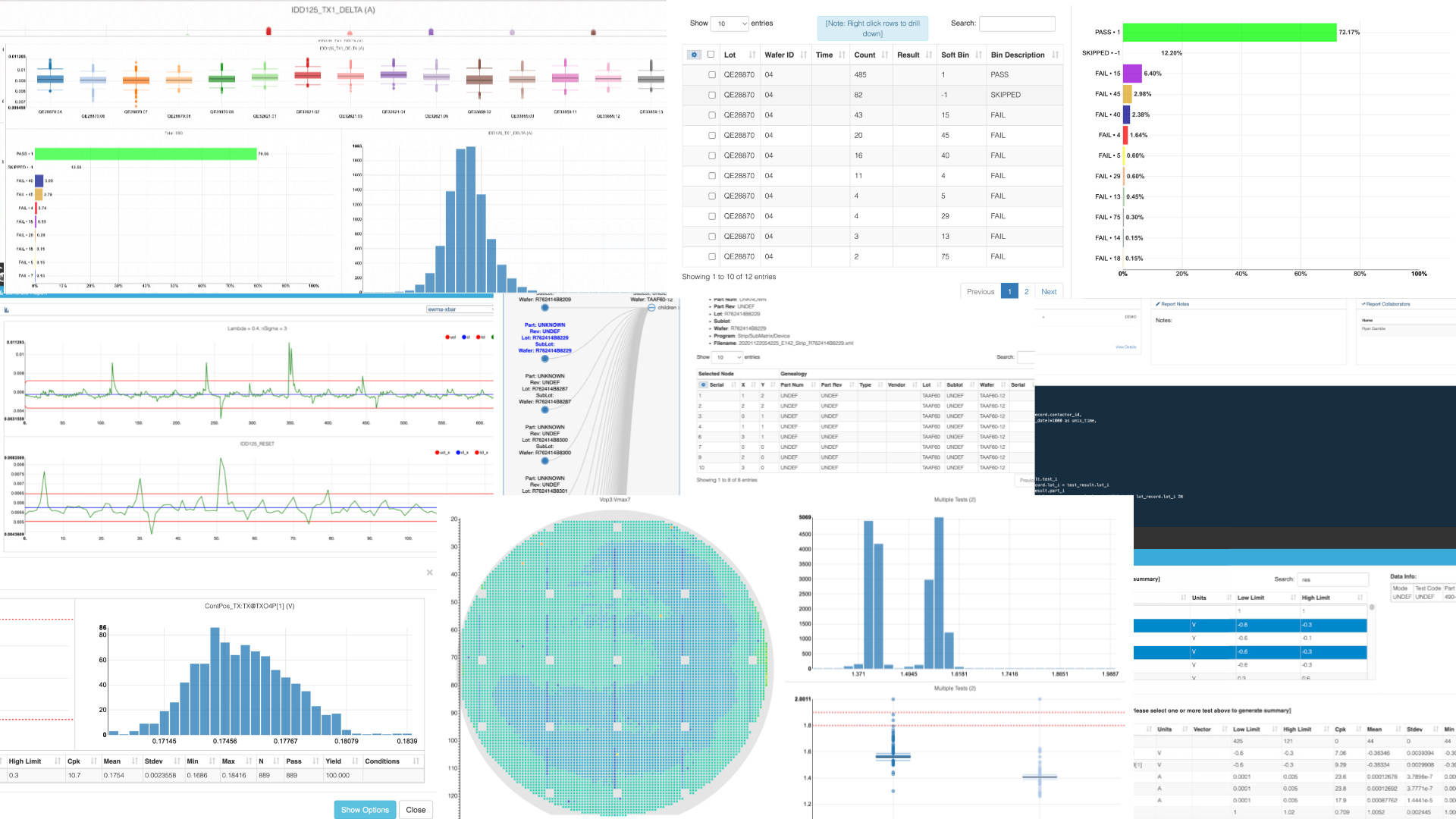Sort the histogram stats table by Conditions
The width and height of the screenshot is (1456, 819).
click(392, 761)
